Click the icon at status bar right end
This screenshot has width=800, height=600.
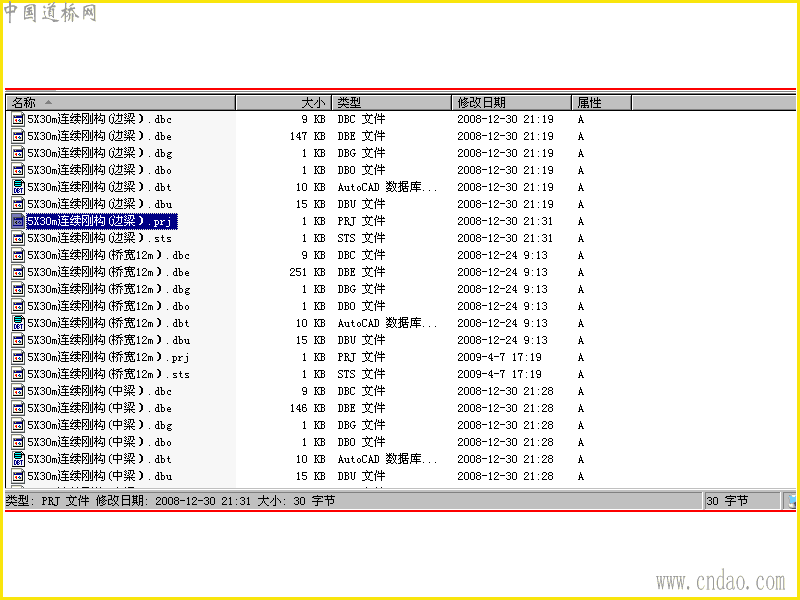[x=791, y=501]
